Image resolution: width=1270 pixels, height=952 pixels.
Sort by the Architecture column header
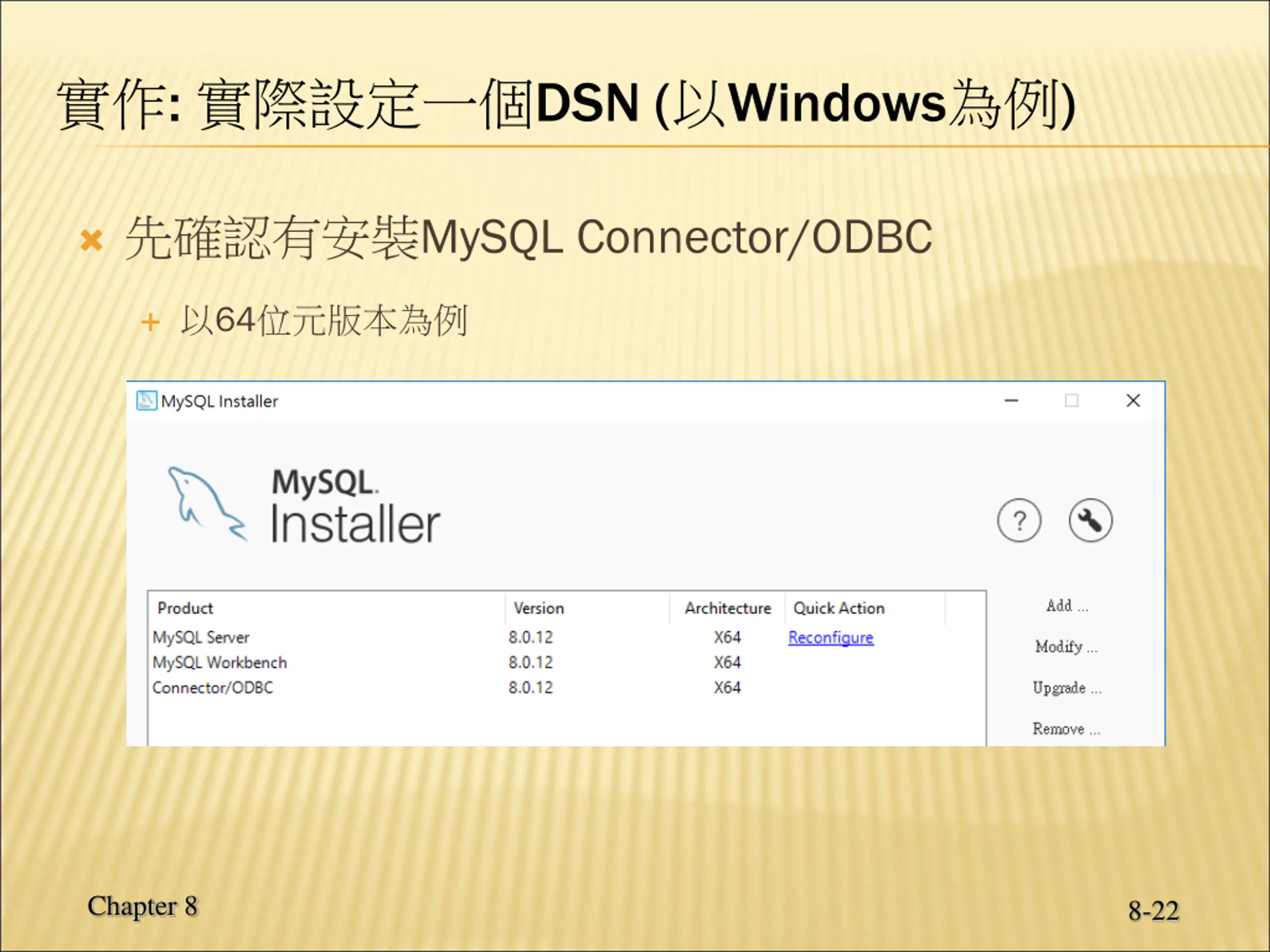pos(727,608)
